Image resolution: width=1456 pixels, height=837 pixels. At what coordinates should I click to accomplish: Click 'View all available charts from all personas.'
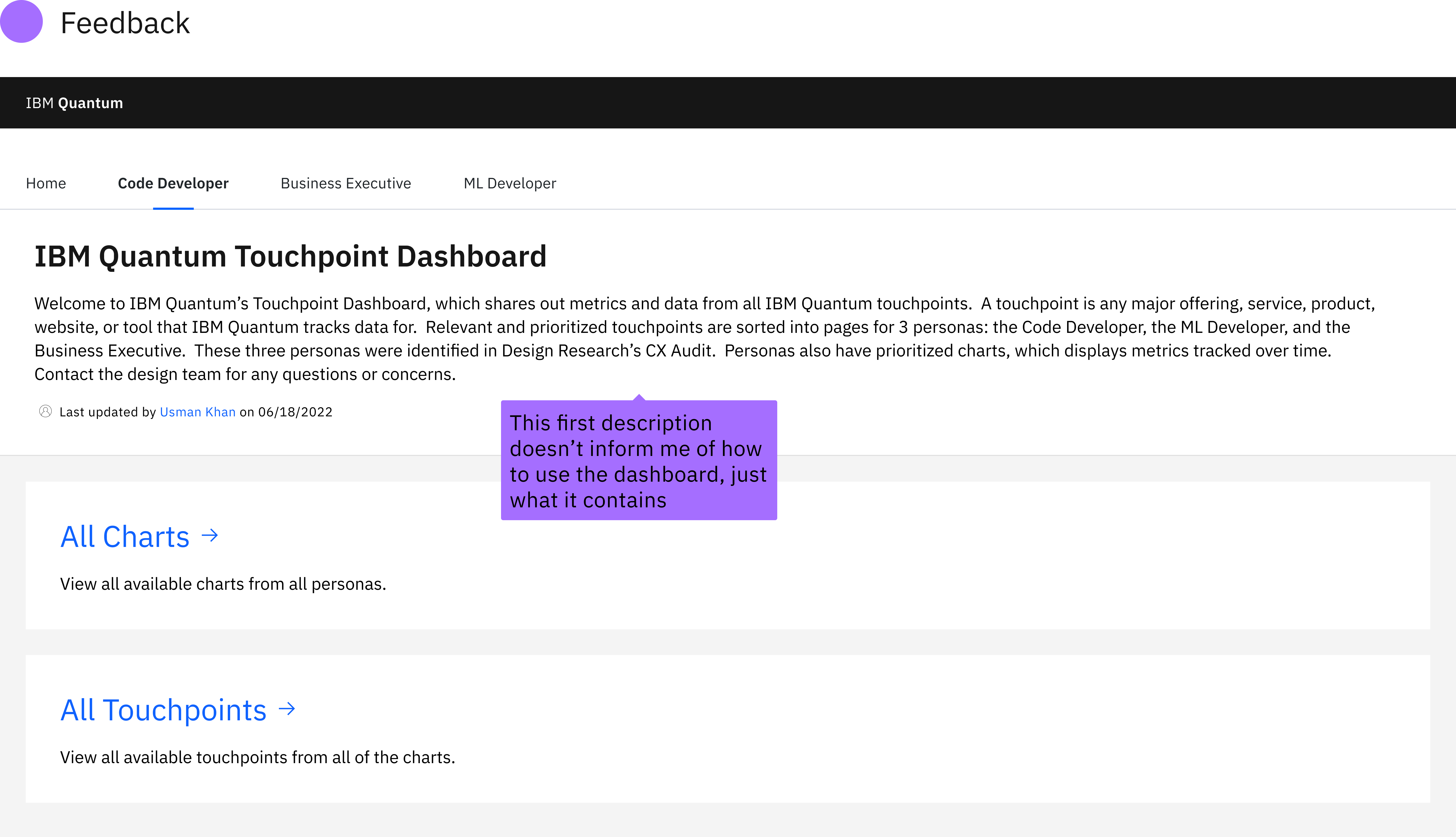point(223,584)
